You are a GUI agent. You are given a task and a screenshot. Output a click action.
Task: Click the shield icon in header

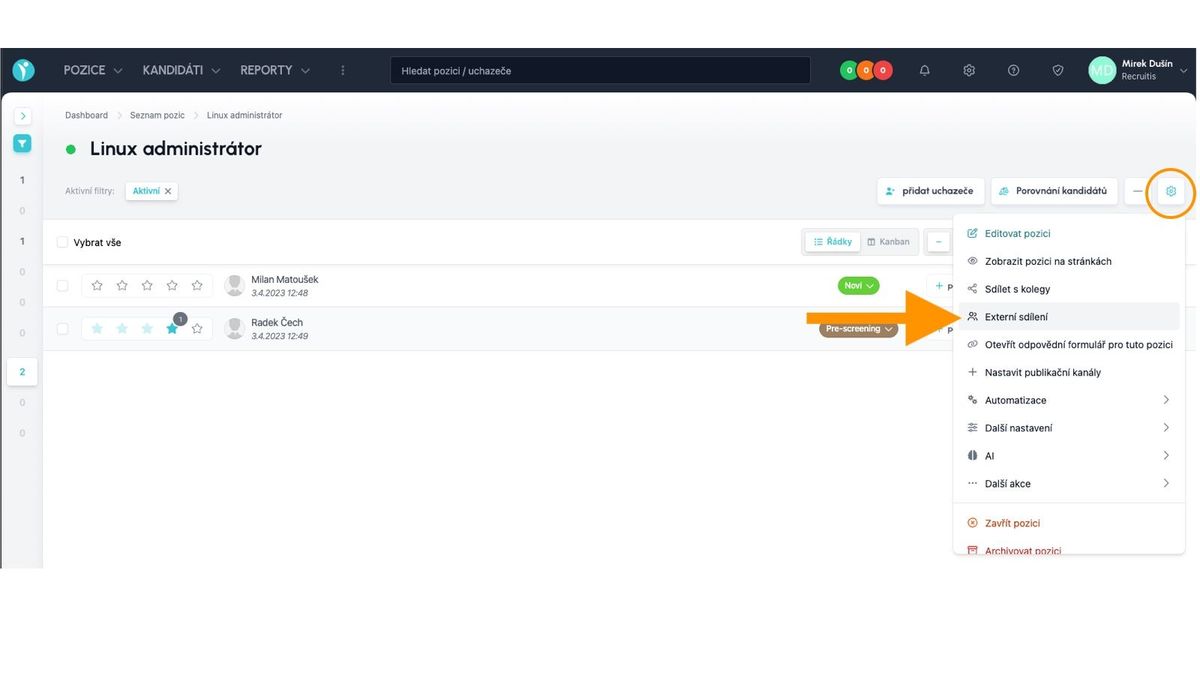pyautogui.click(x=1058, y=70)
